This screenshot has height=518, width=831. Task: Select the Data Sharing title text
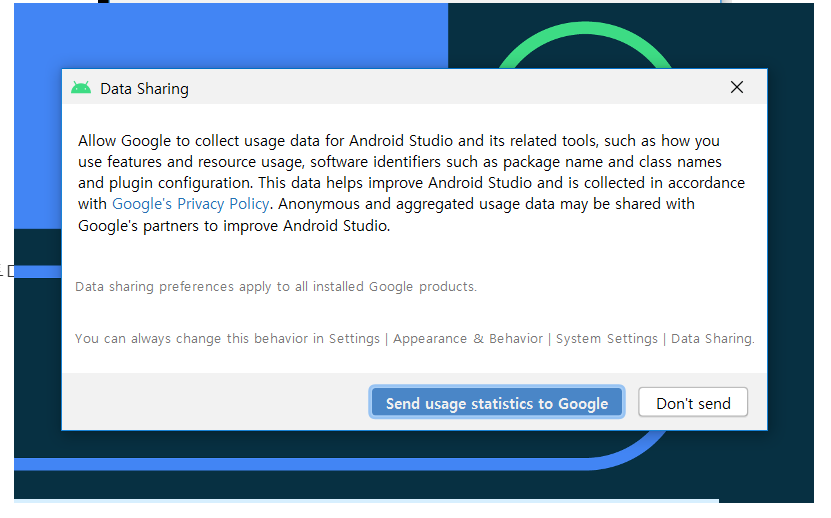pos(144,89)
